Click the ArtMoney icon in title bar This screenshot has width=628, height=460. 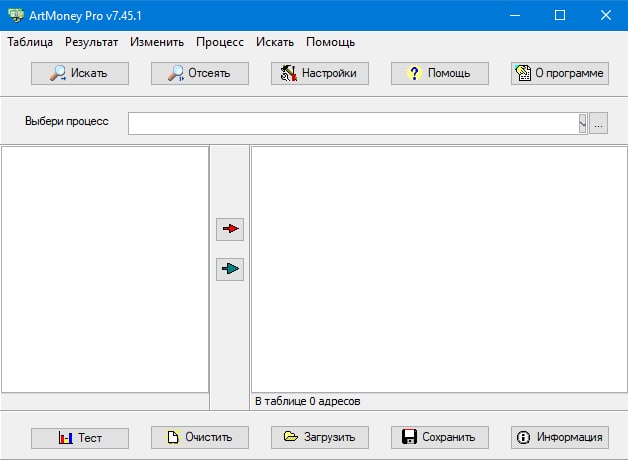[16, 15]
